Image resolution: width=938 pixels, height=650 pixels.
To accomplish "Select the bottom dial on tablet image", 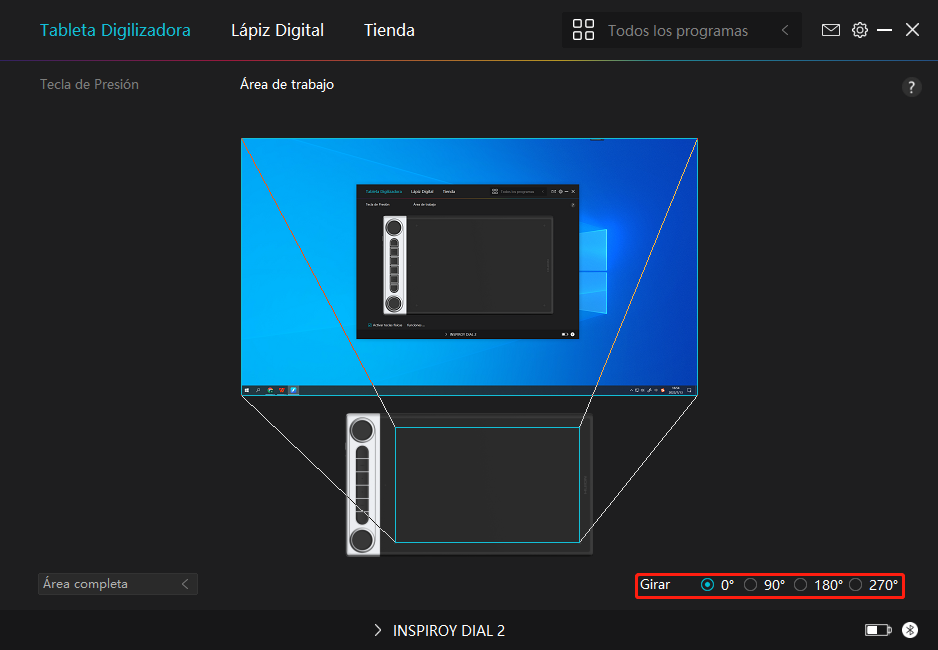I will click(363, 538).
